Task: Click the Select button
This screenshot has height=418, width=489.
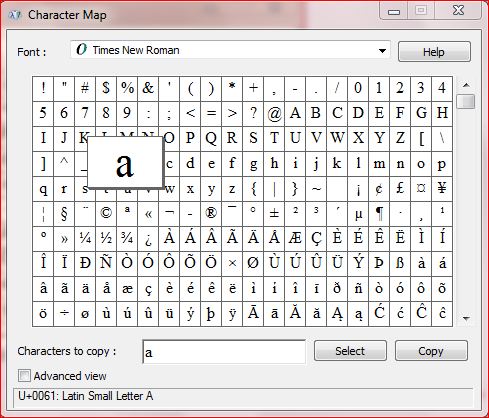Action: click(x=350, y=351)
